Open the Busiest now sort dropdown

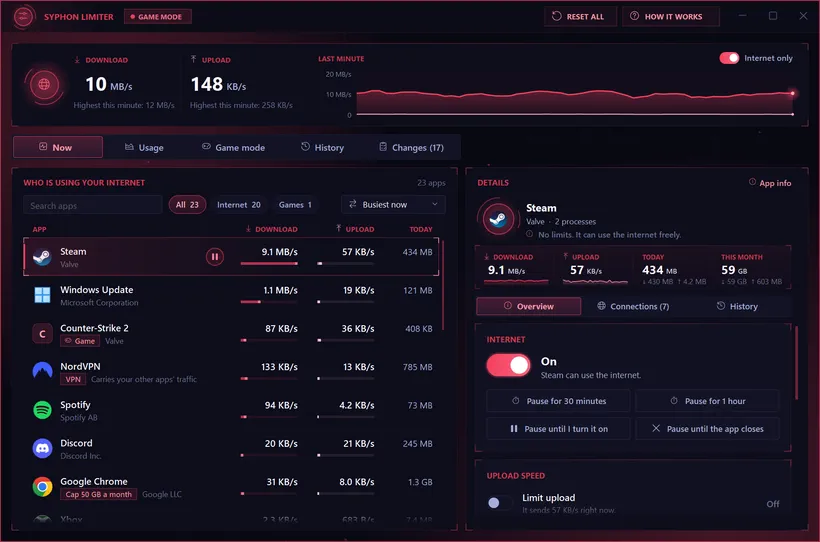(393, 205)
